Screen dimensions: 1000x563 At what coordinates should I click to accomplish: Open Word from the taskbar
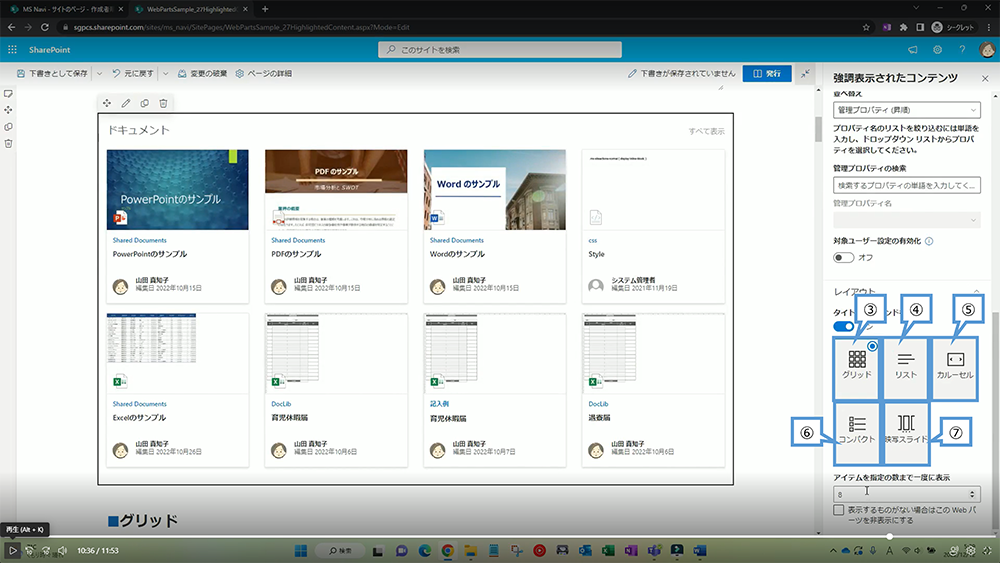(x=700, y=550)
